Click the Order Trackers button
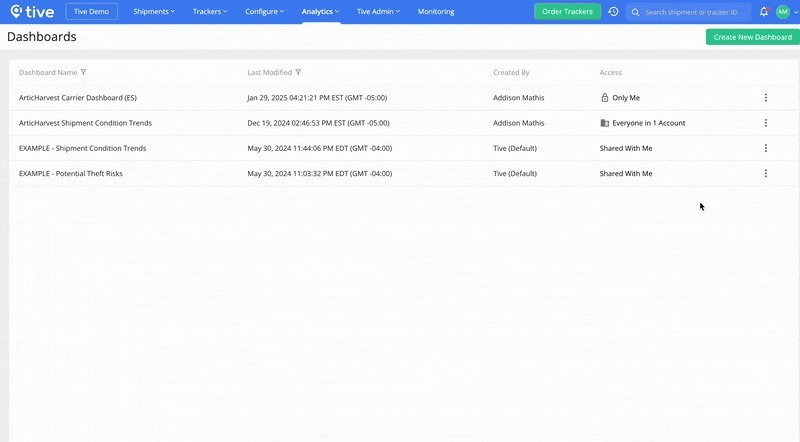800x442 pixels. point(567,12)
